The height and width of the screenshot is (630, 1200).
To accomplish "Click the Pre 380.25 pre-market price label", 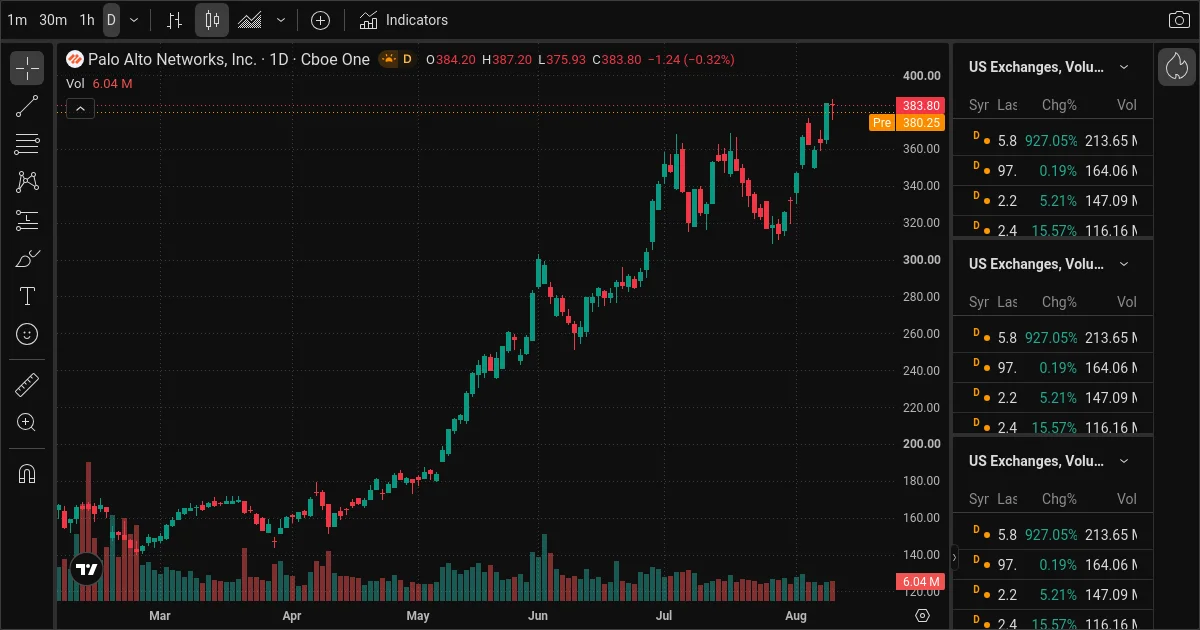I will click(x=907, y=123).
